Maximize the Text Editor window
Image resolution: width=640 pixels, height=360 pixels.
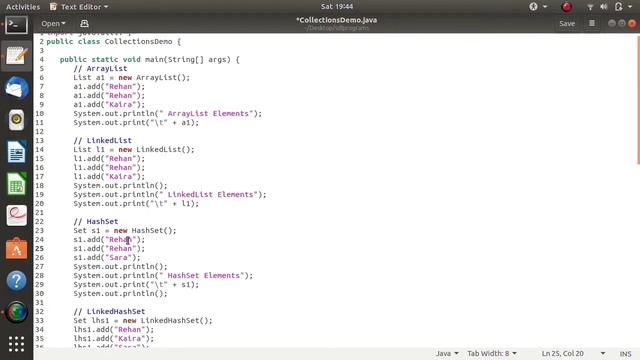click(622, 24)
